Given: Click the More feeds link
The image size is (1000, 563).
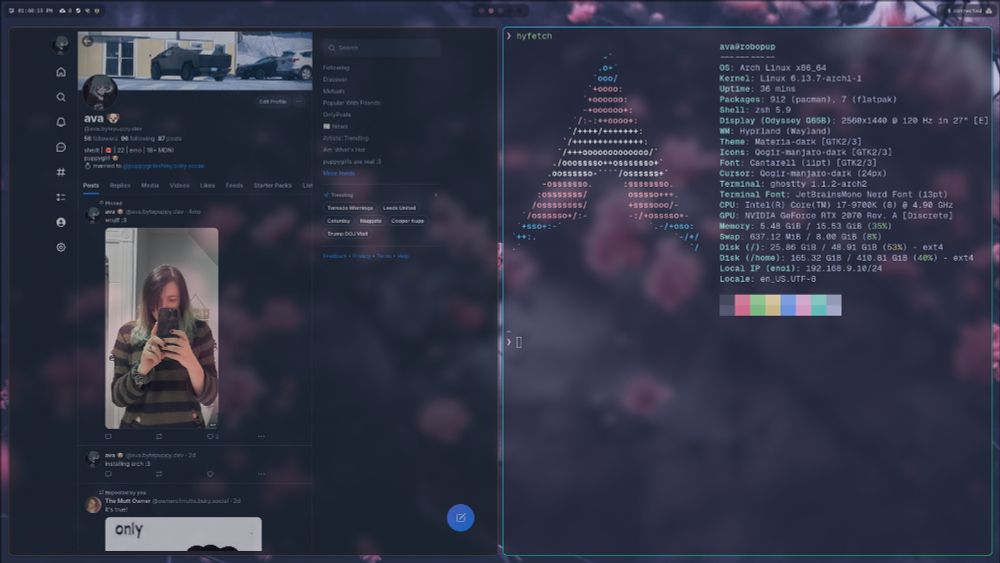Looking at the screenshot, I should pyautogui.click(x=339, y=173).
